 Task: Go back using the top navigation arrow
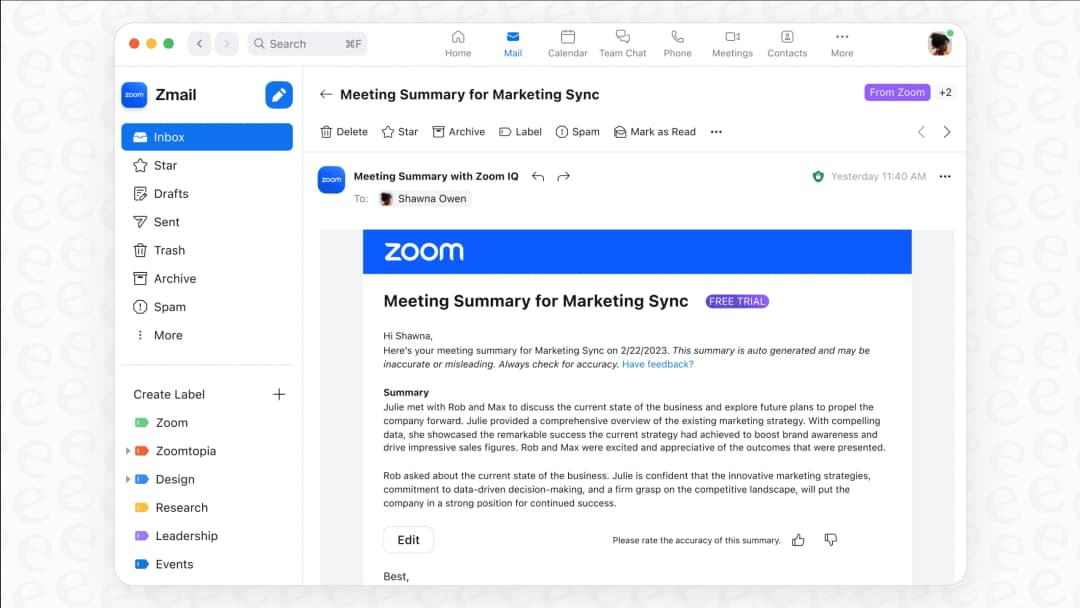point(200,43)
